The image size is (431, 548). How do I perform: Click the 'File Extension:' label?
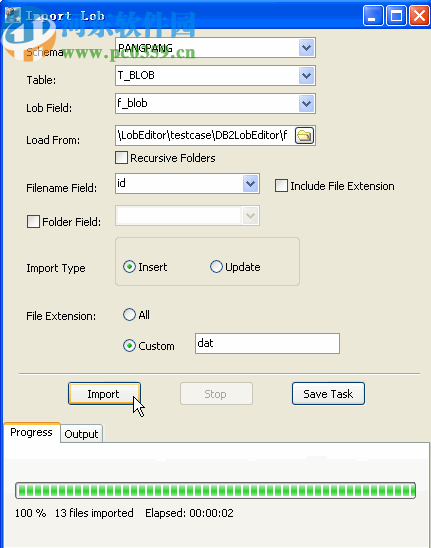pos(61,316)
